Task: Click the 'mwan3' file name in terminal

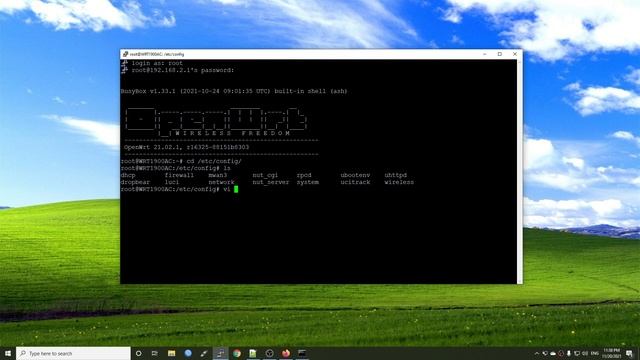Action: click(x=218, y=175)
